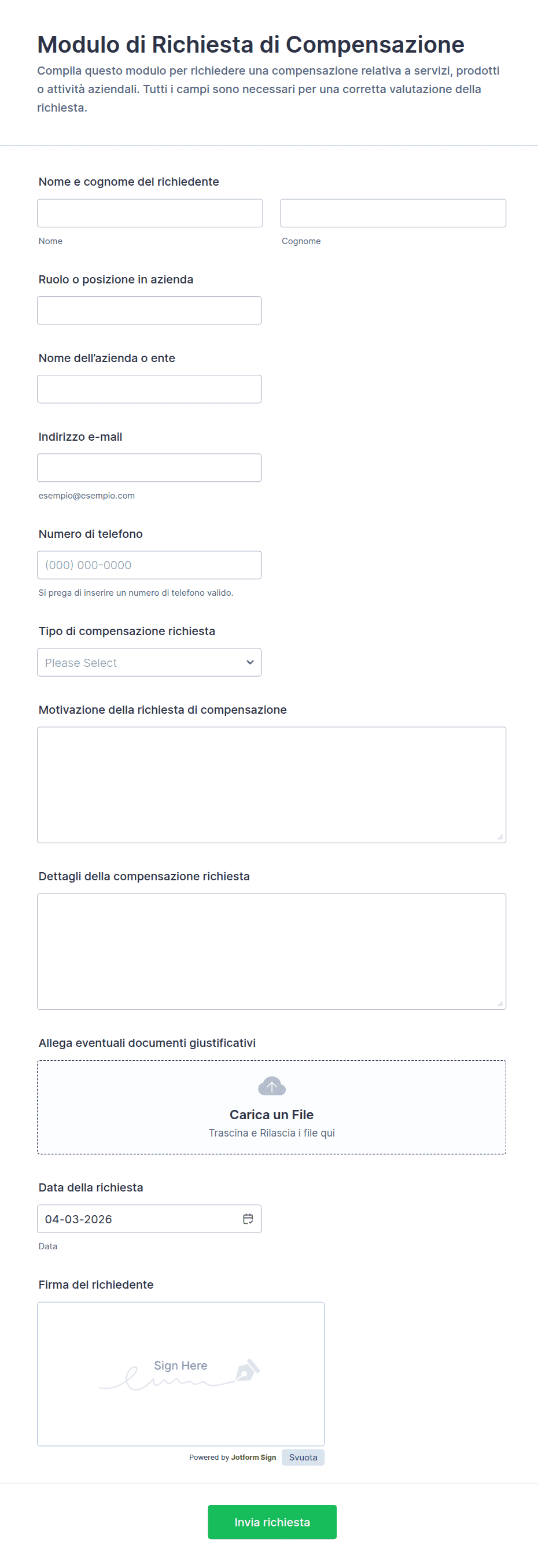Click the Data della richiesta date field
The width and height of the screenshot is (538, 1568).
[140, 1219]
